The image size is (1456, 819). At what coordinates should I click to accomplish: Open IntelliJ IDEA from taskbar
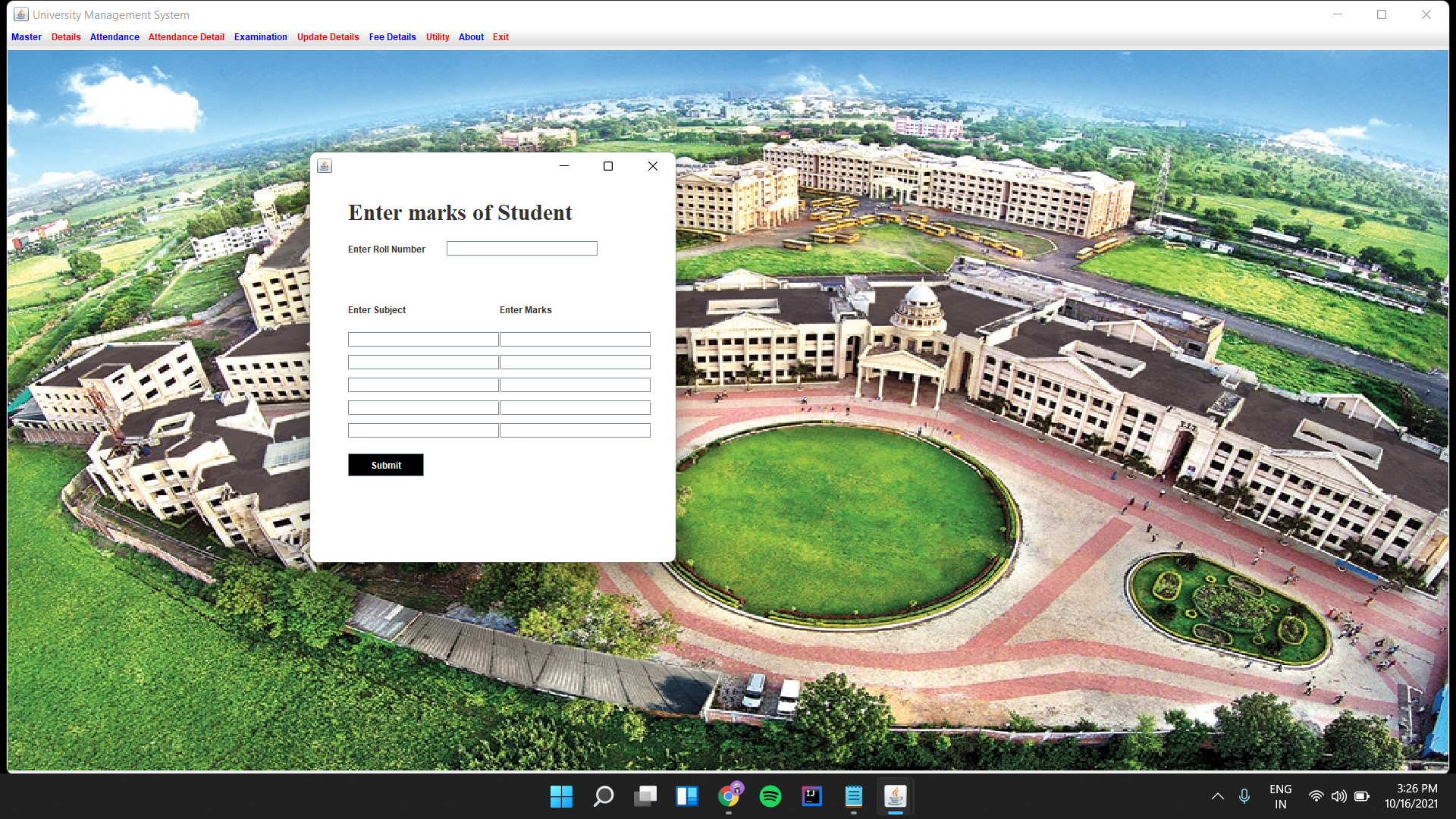(811, 796)
